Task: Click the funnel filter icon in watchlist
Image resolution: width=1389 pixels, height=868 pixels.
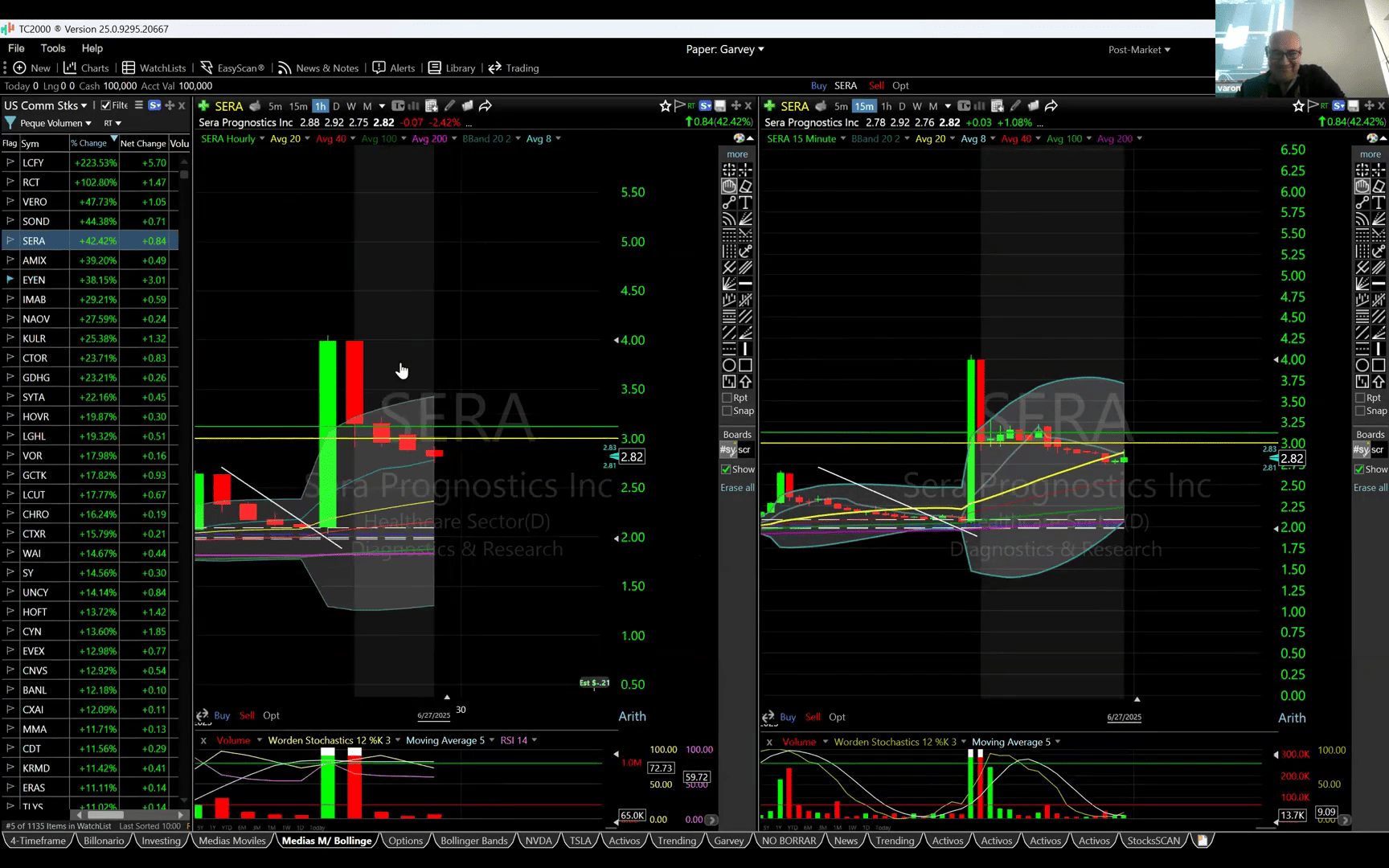Action: (x=10, y=123)
